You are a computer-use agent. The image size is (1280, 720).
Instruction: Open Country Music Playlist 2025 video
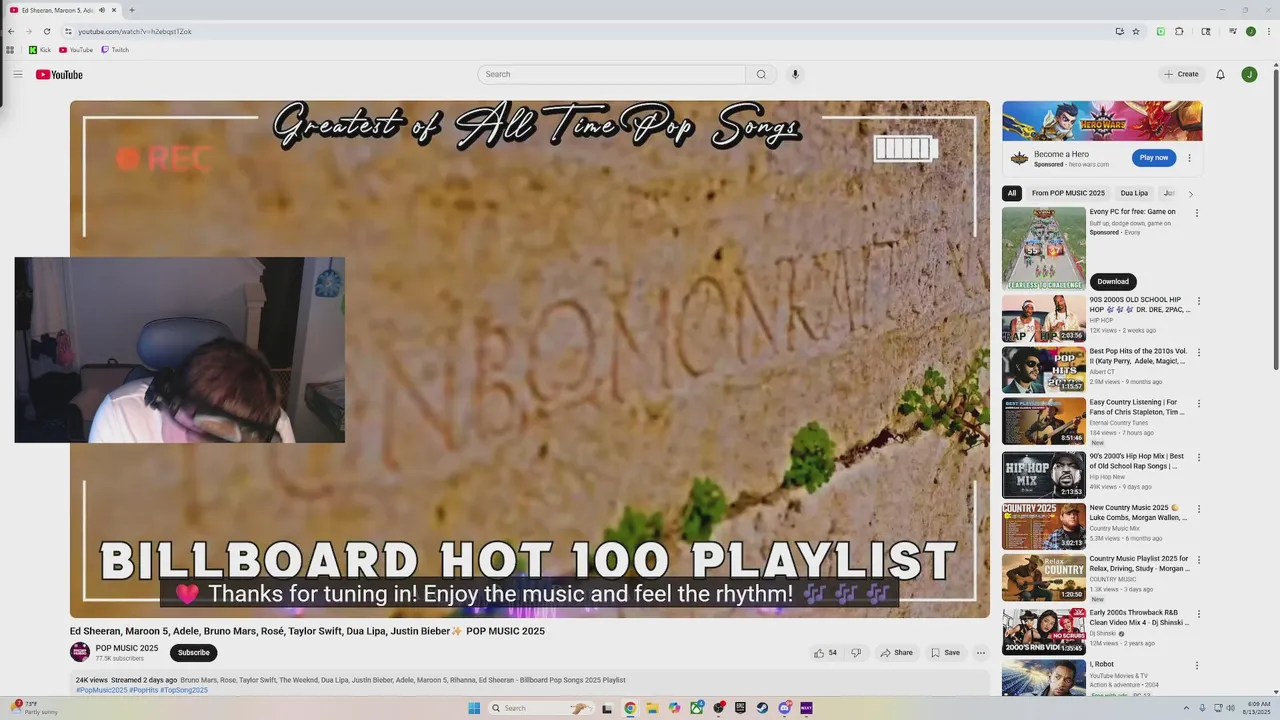pos(1044,577)
